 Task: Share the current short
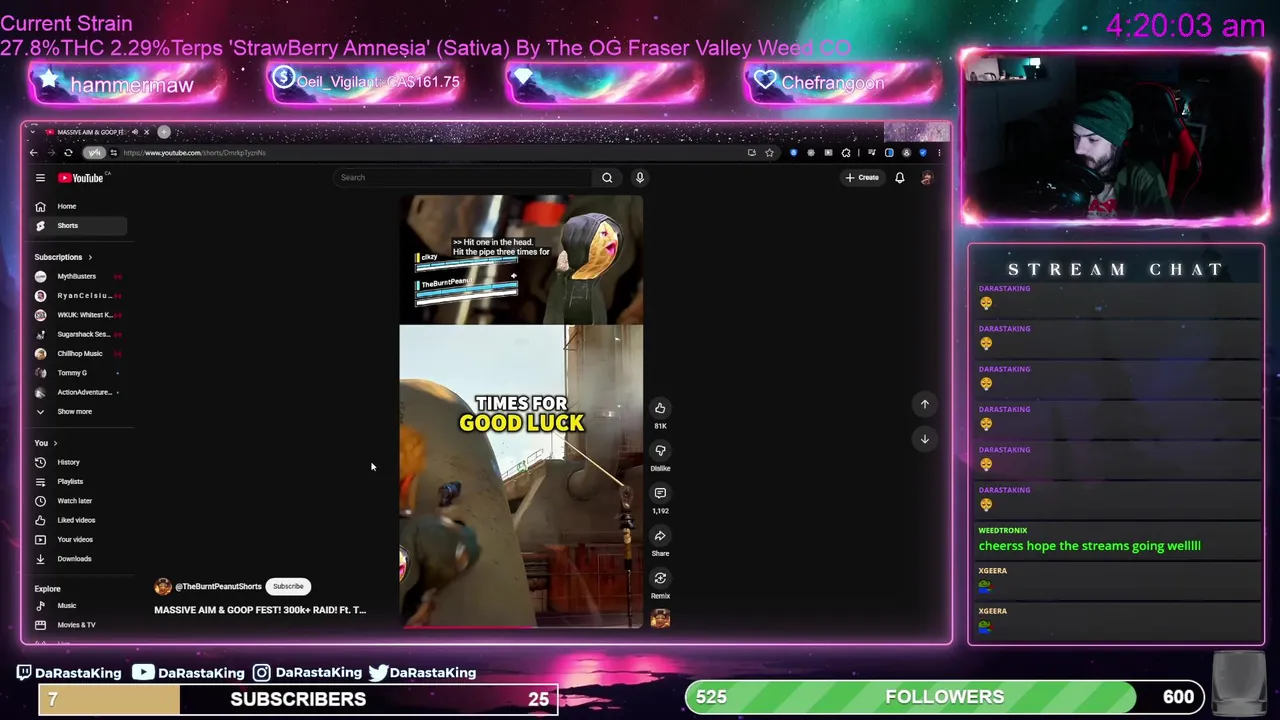660,536
